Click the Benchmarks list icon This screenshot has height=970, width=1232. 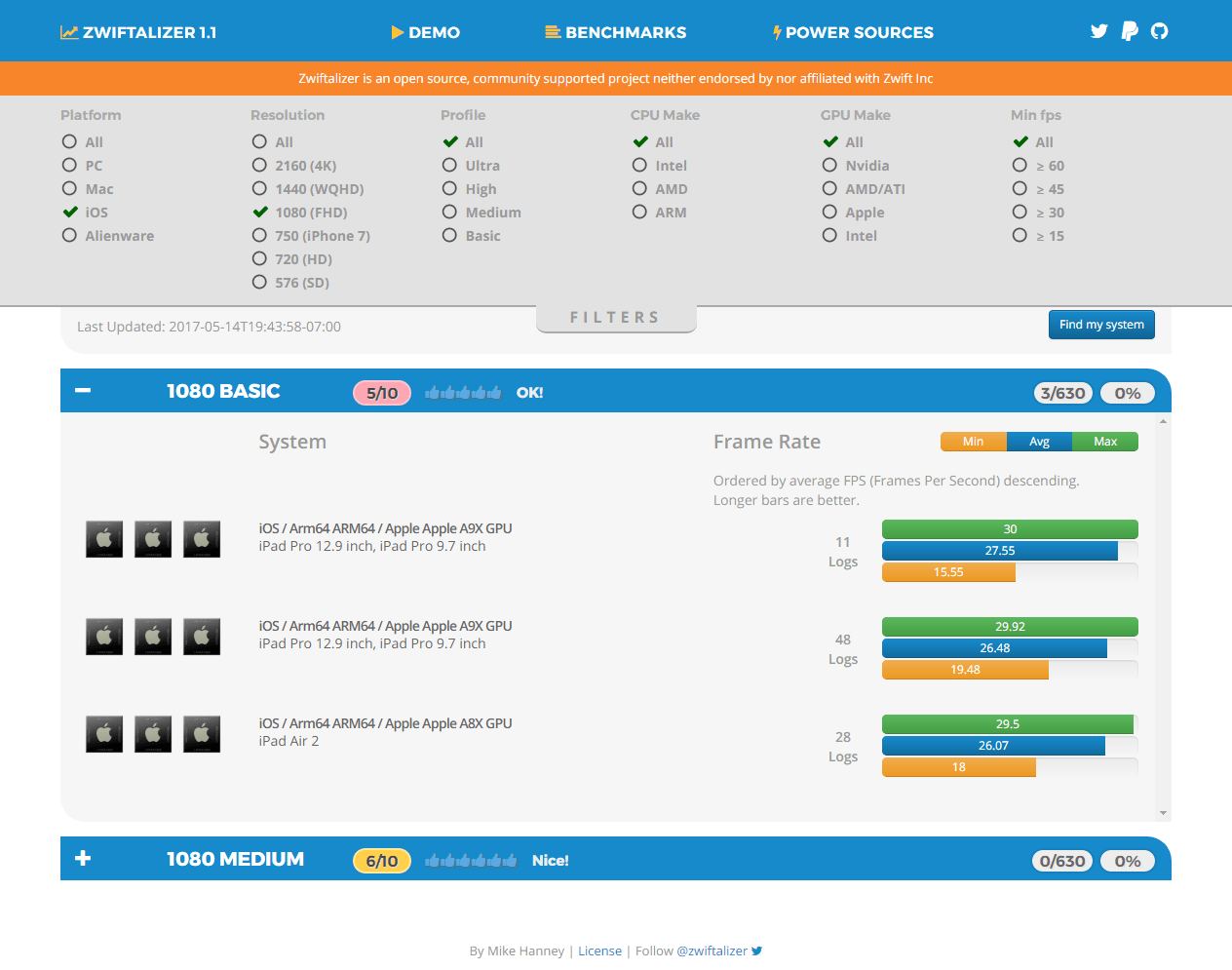[x=553, y=32]
